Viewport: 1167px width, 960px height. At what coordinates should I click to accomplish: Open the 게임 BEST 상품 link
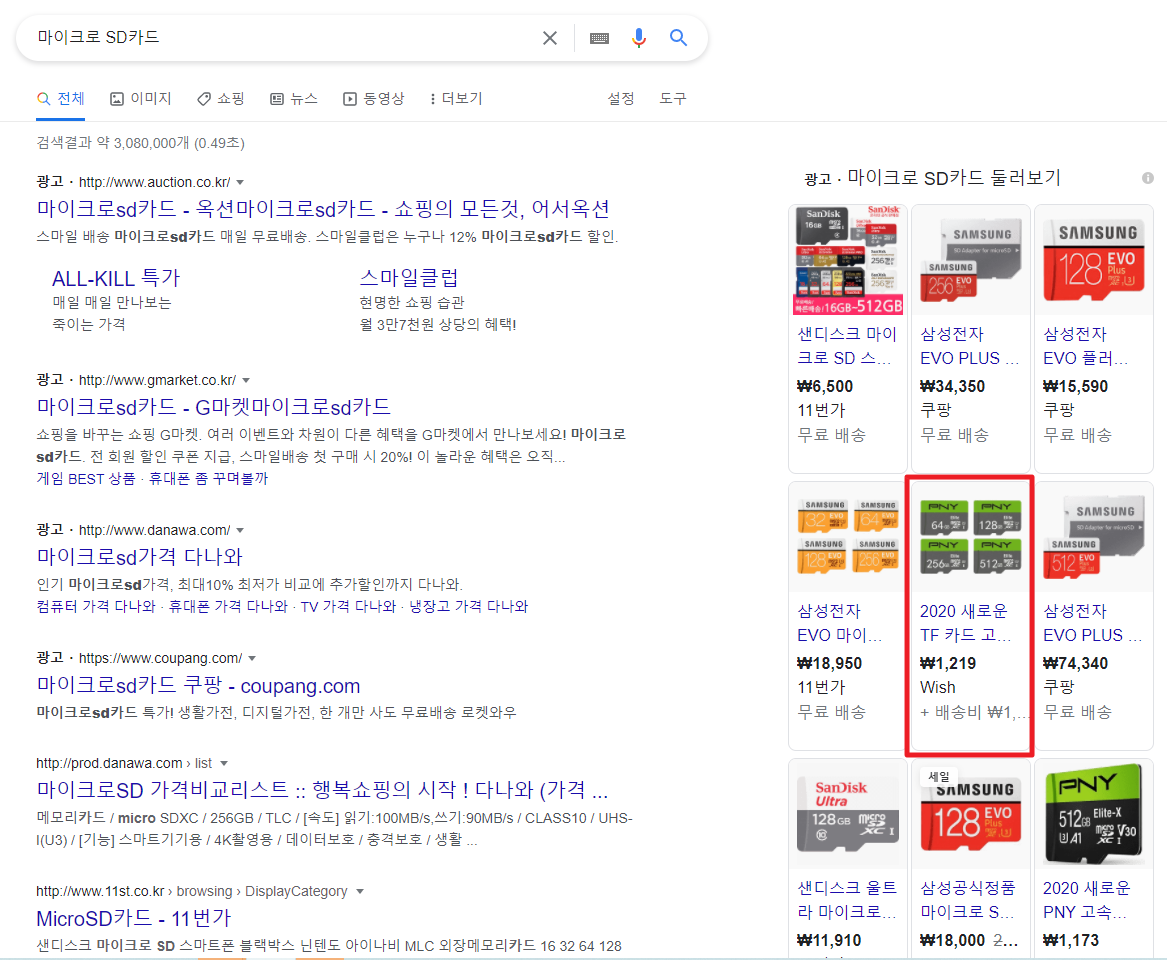pyautogui.click(x=86, y=479)
